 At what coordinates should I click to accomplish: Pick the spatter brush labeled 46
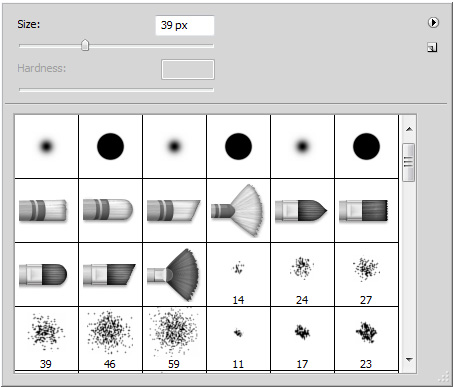click(x=110, y=339)
